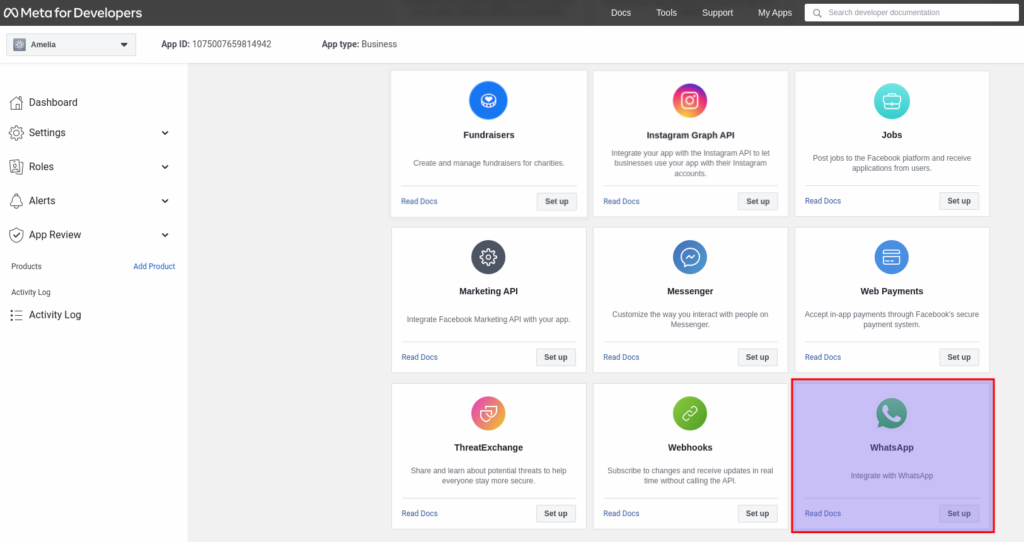Click the Settings gear icon in sidebar
1024x542 pixels.
coord(16,133)
